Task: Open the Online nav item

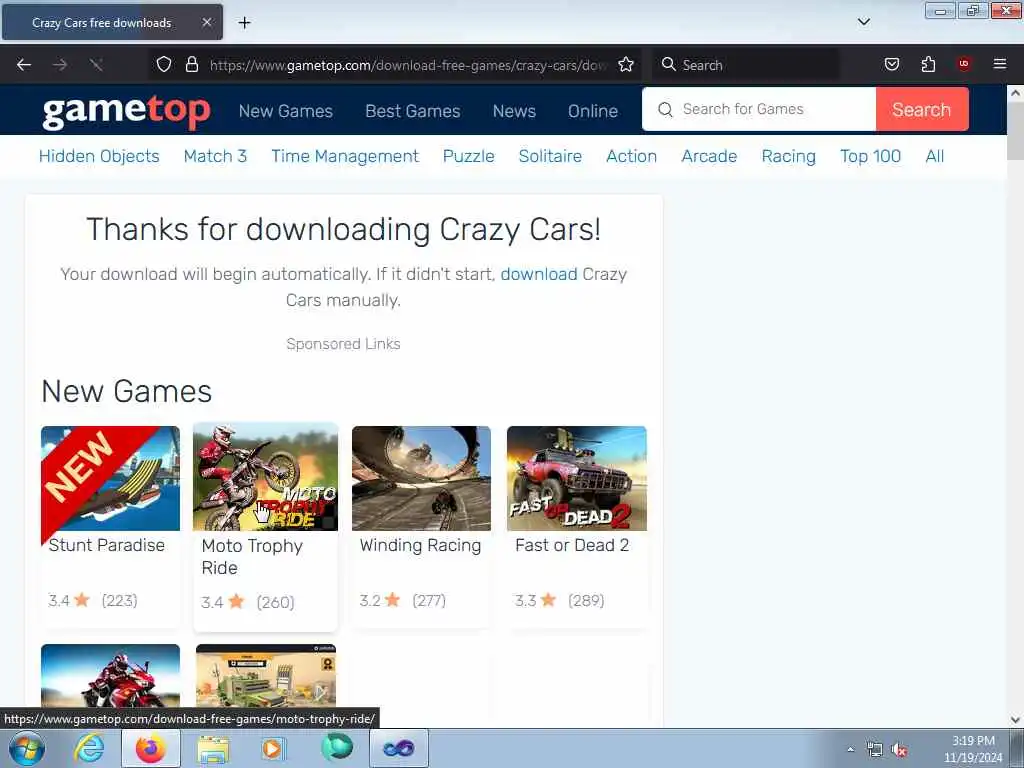Action: pyautogui.click(x=593, y=111)
